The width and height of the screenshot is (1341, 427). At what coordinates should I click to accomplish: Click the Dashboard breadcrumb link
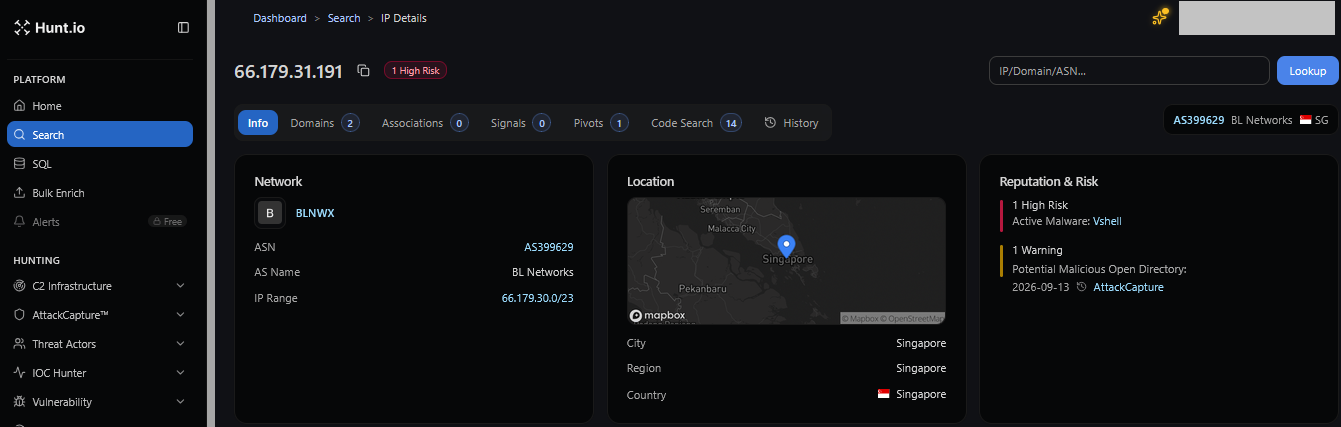tap(281, 18)
